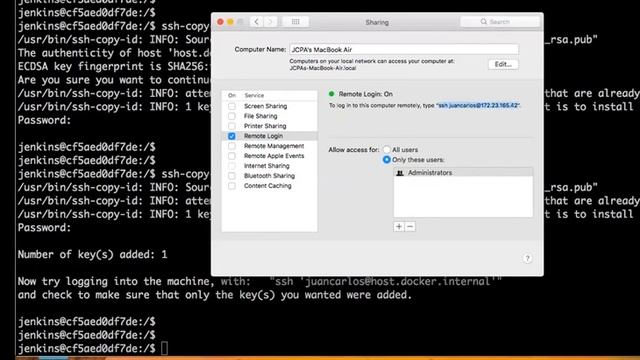This screenshot has height=360, width=640.
Task: Enable the Screen Sharing checkbox
Action: (232, 106)
